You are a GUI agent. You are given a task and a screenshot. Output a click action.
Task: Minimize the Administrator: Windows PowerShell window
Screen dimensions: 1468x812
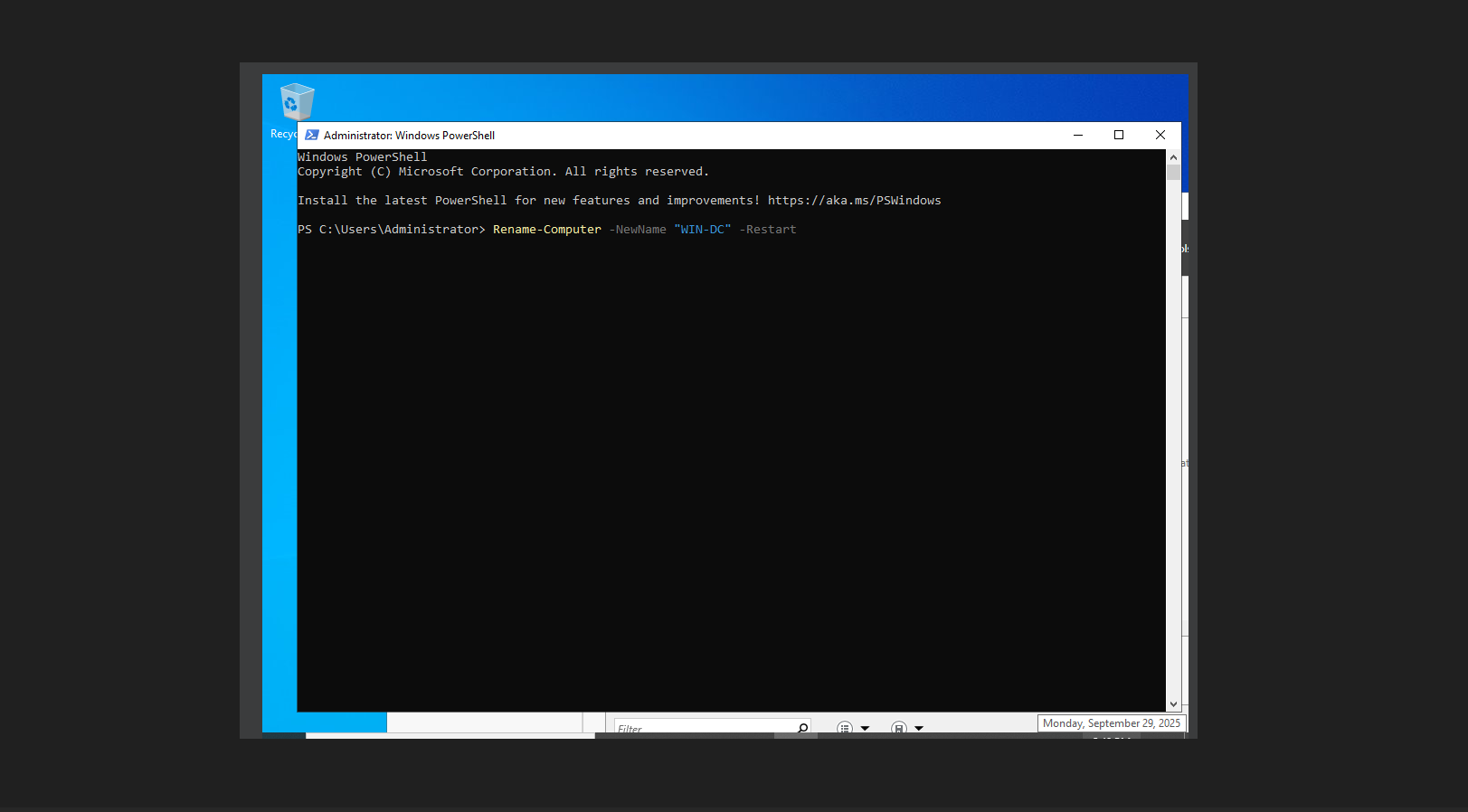pyautogui.click(x=1078, y=135)
